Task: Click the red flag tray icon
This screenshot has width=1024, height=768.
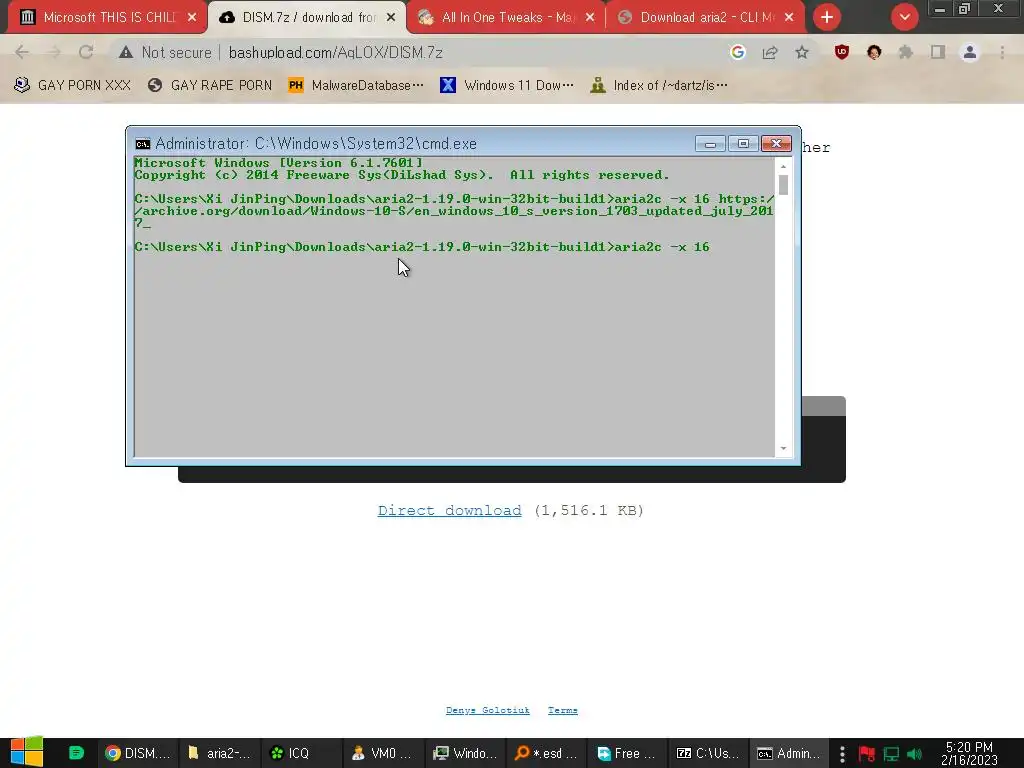Action: pyautogui.click(x=867, y=754)
